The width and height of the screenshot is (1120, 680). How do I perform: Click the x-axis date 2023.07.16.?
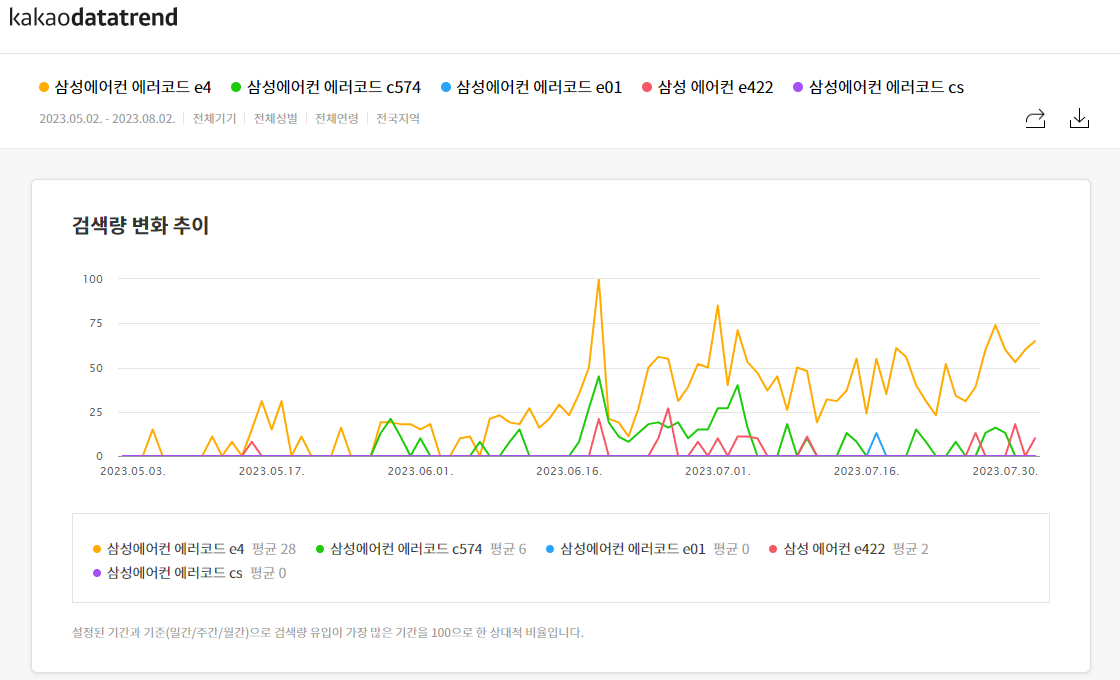[x=866, y=471]
